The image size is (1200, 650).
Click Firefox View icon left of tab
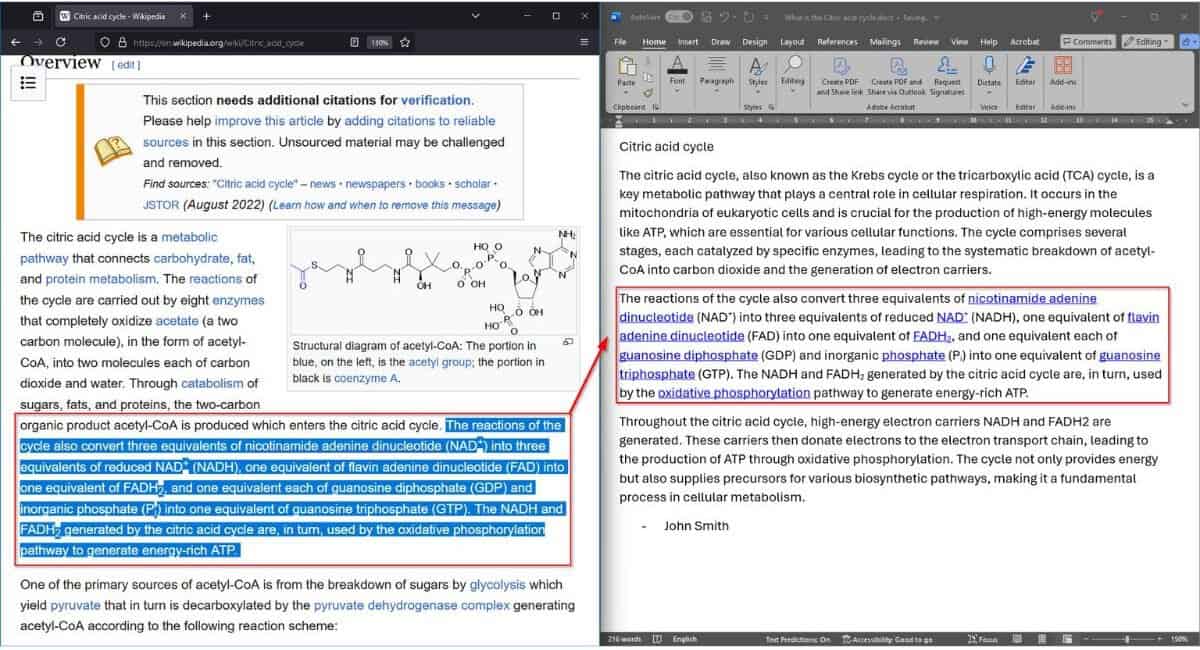point(38,16)
